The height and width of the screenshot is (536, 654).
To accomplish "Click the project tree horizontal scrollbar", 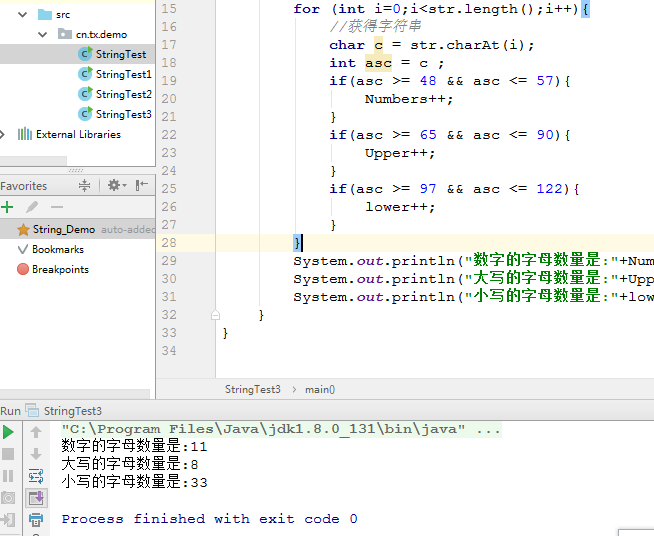I will (x=33, y=161).
